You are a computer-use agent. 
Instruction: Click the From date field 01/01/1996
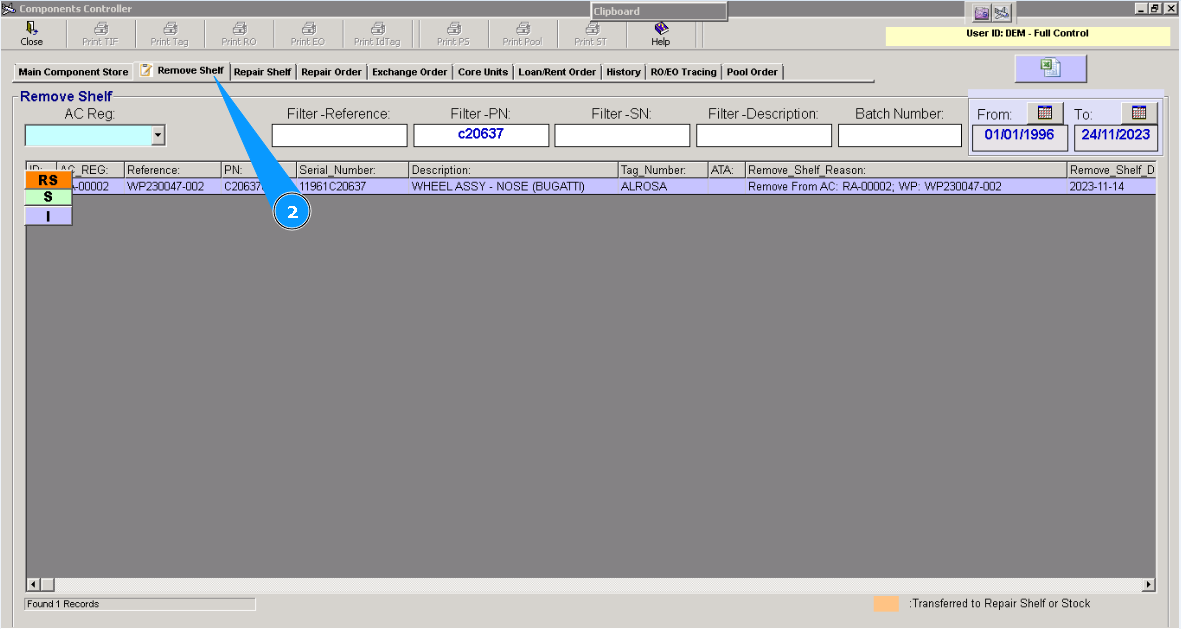[1019, 138]
